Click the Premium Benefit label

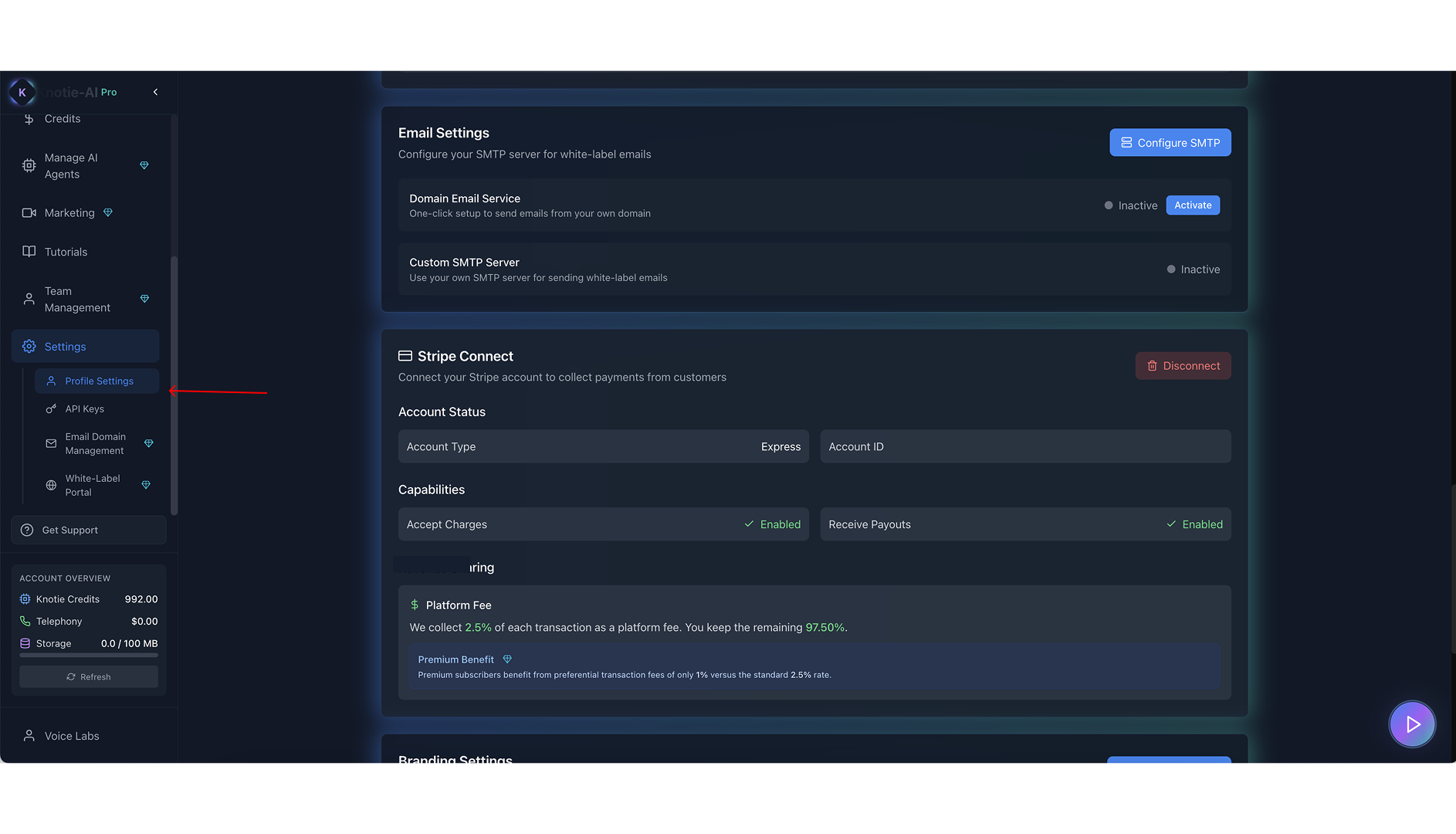[455, 660]
